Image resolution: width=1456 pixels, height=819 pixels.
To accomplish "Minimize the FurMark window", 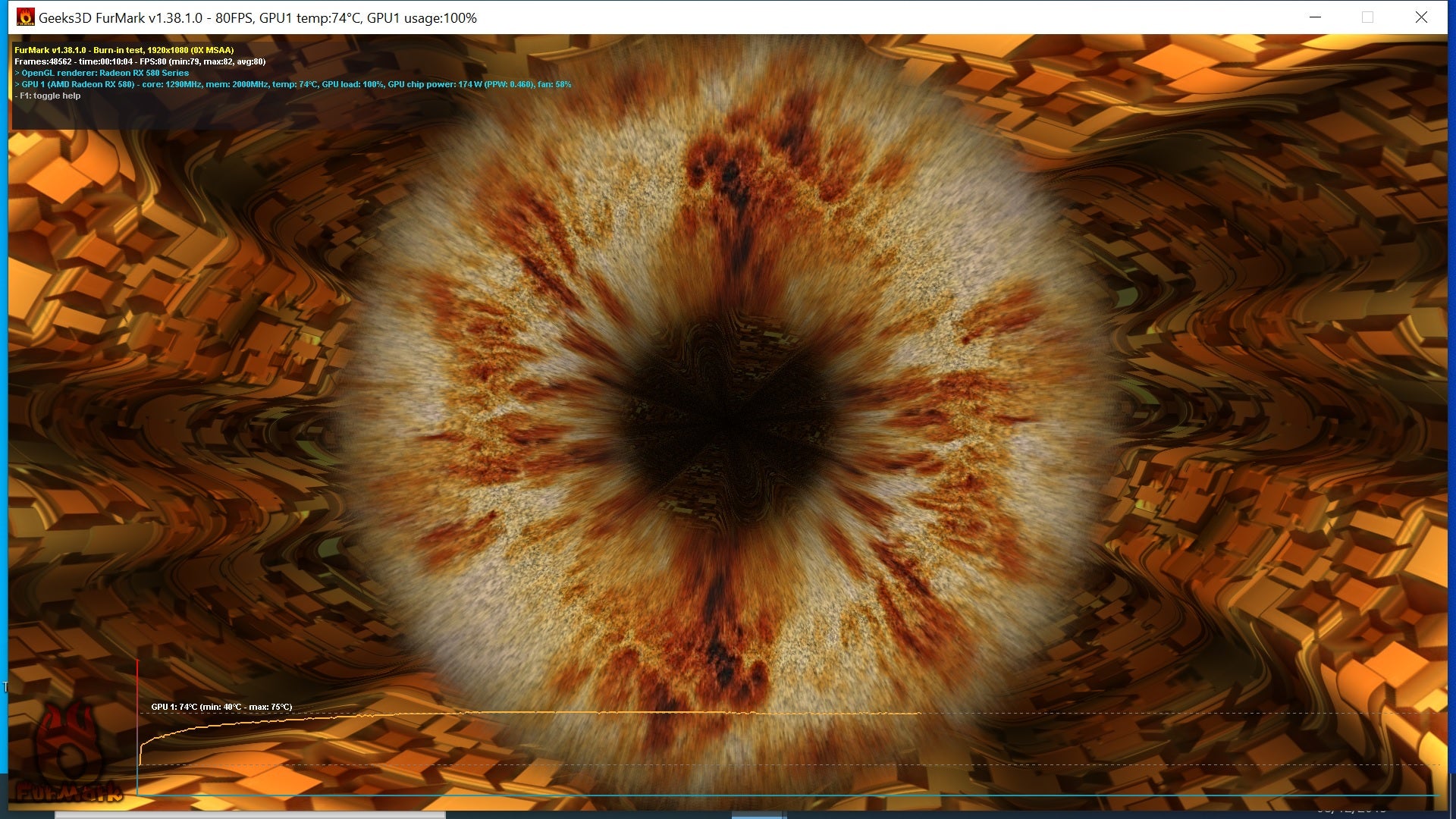I will pos(1316,17).
